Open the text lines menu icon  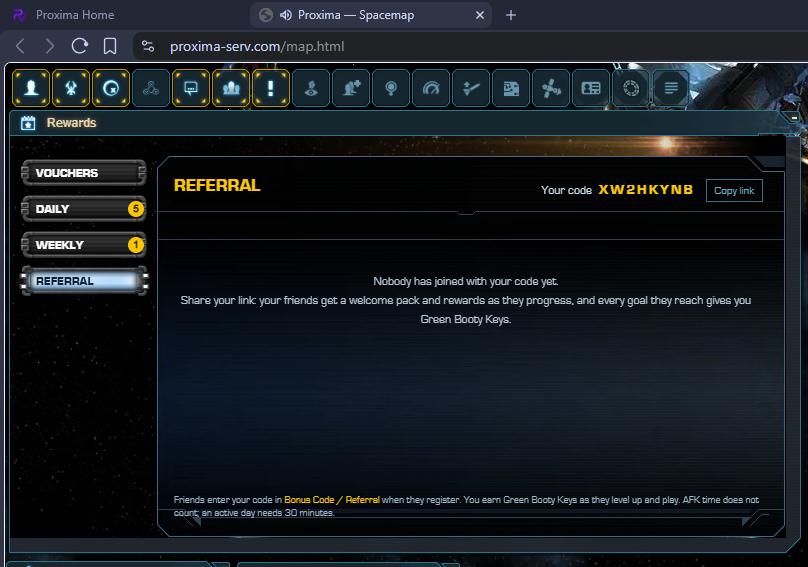coord(671,88)
